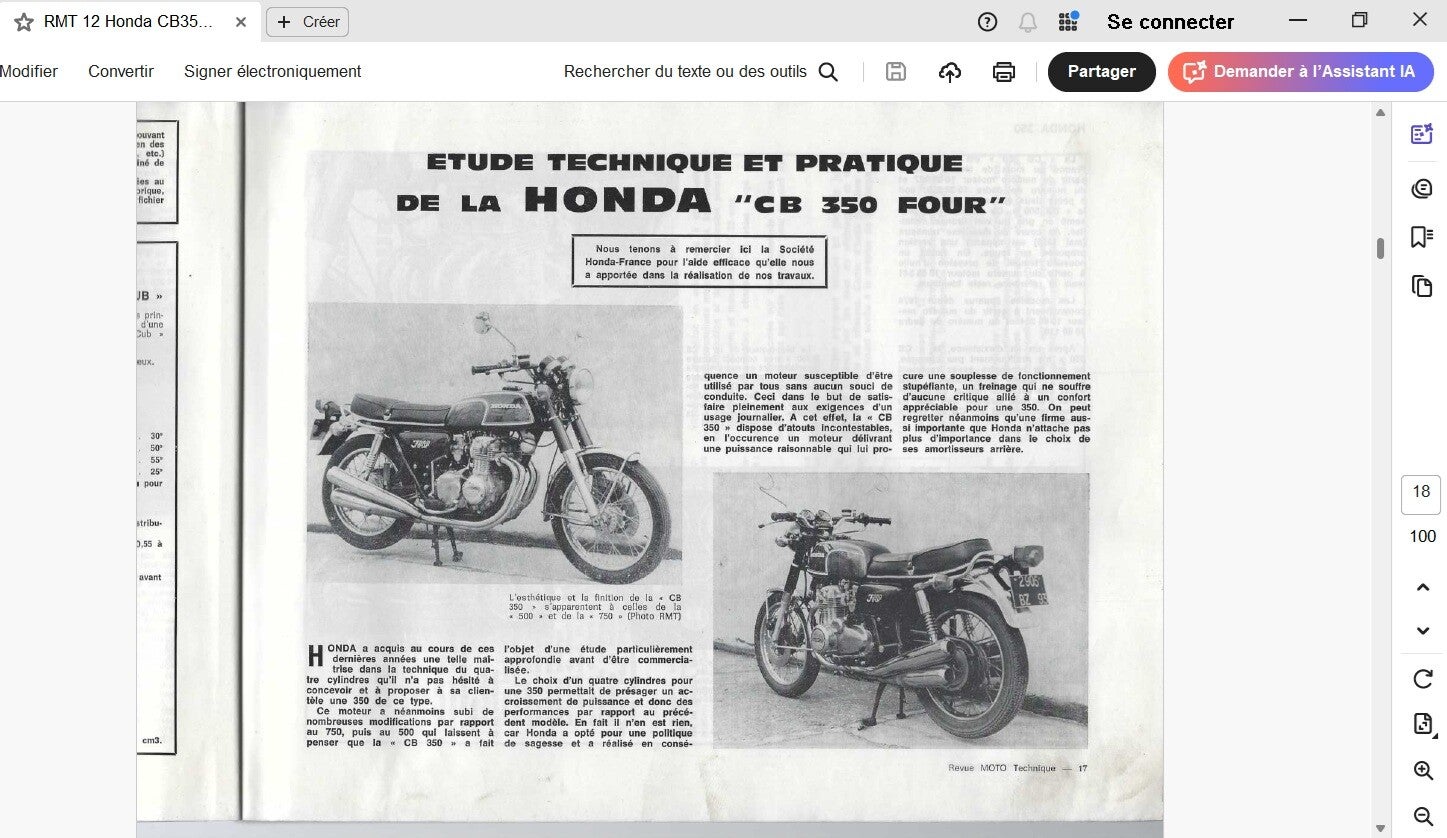This screenshot has height=838, width=1447.
Task: Open the Convertir menu
Action: tap(121, 72)
